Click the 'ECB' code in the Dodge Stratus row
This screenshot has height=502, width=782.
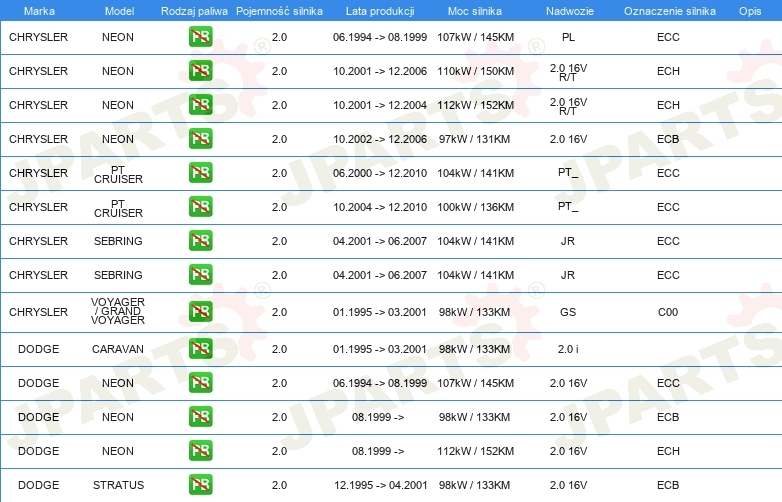point(668,485)
